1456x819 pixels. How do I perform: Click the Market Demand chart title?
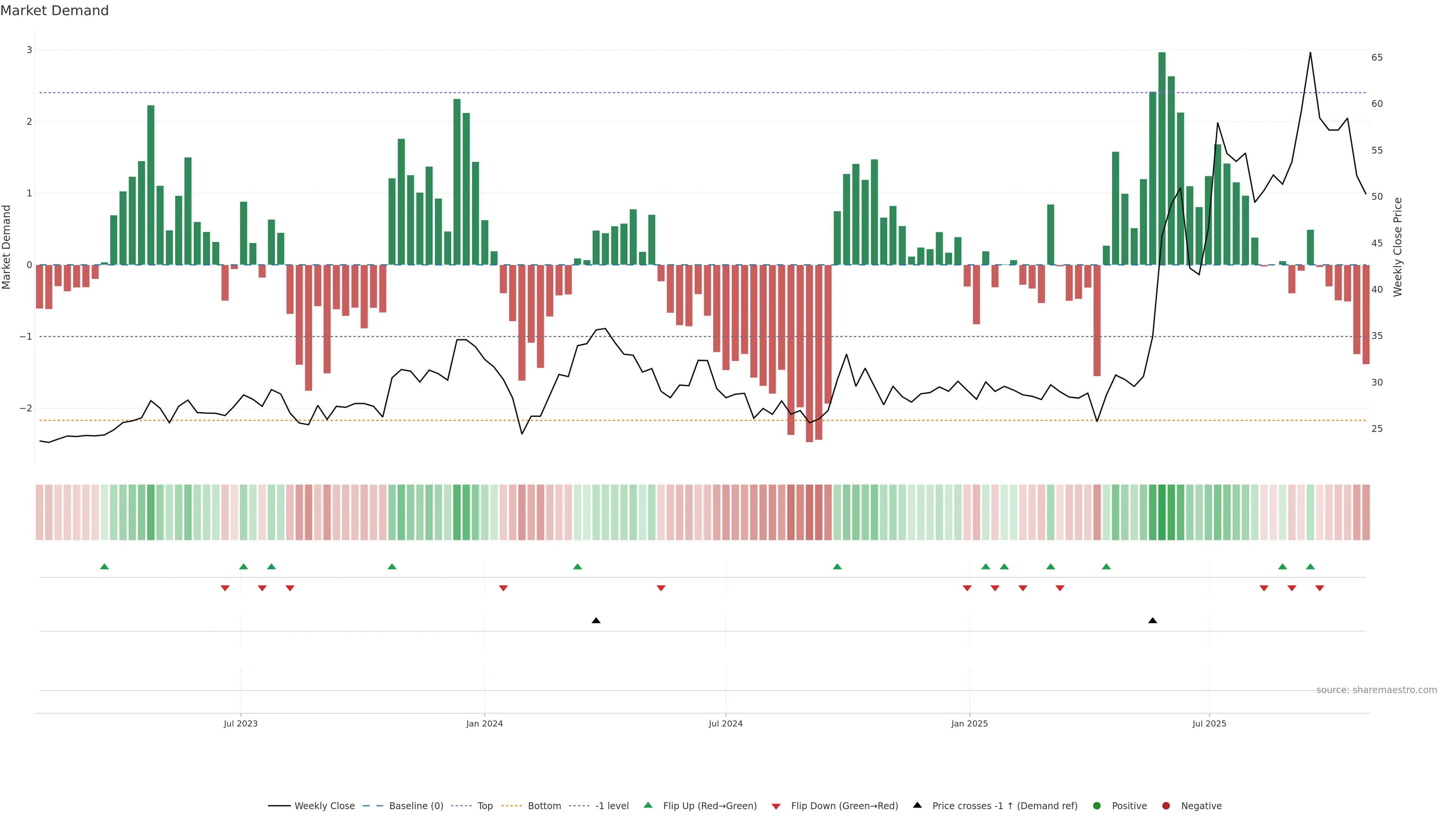pyautogui.click(x=54, y=11)
